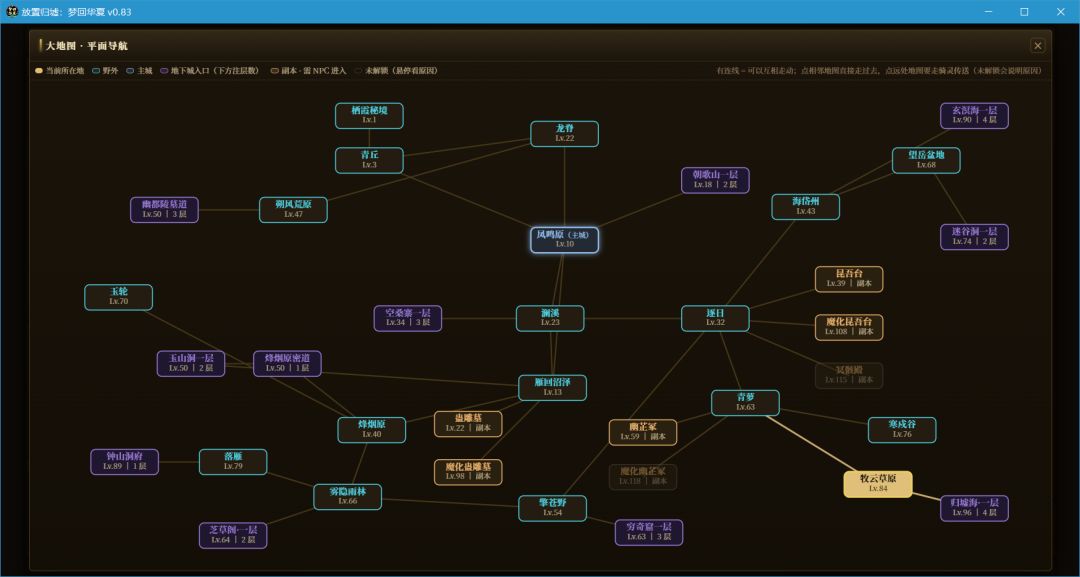Travel to 雁回沼泽 Lv.13
Screen dimensions: 1080x577
click(552, 388)
